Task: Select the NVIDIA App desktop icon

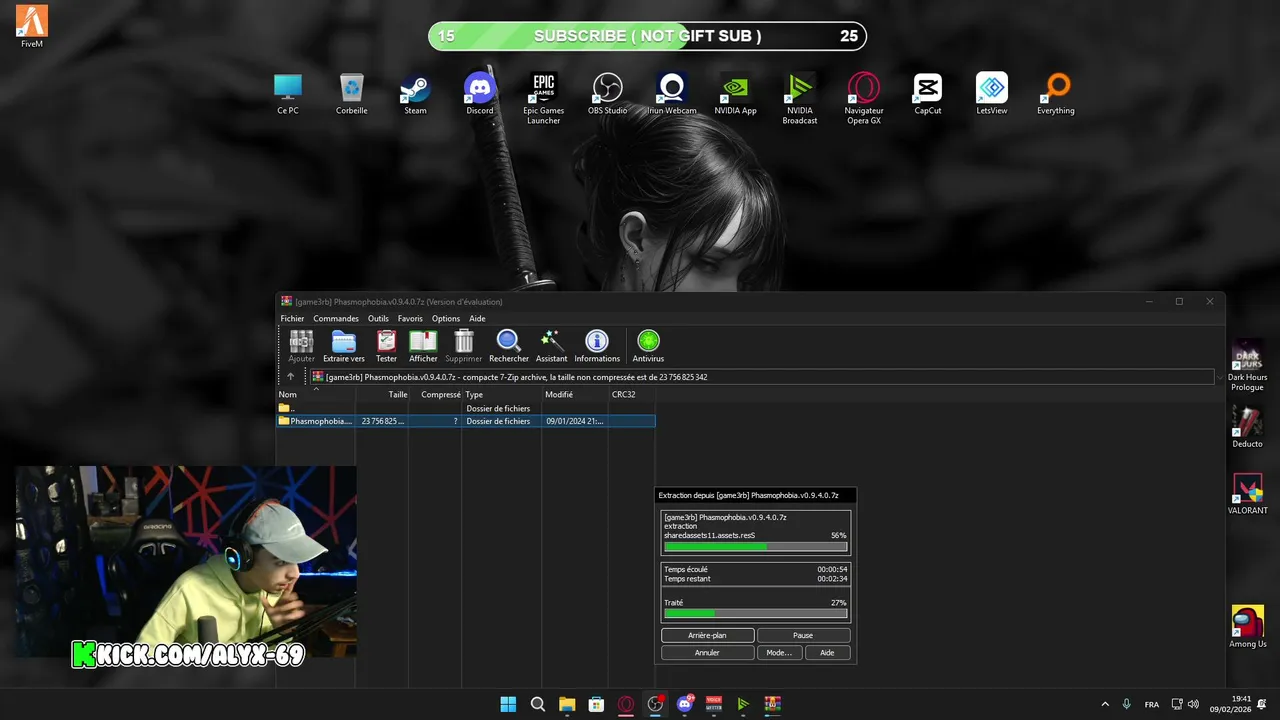Action: click(x=736, y=94)
